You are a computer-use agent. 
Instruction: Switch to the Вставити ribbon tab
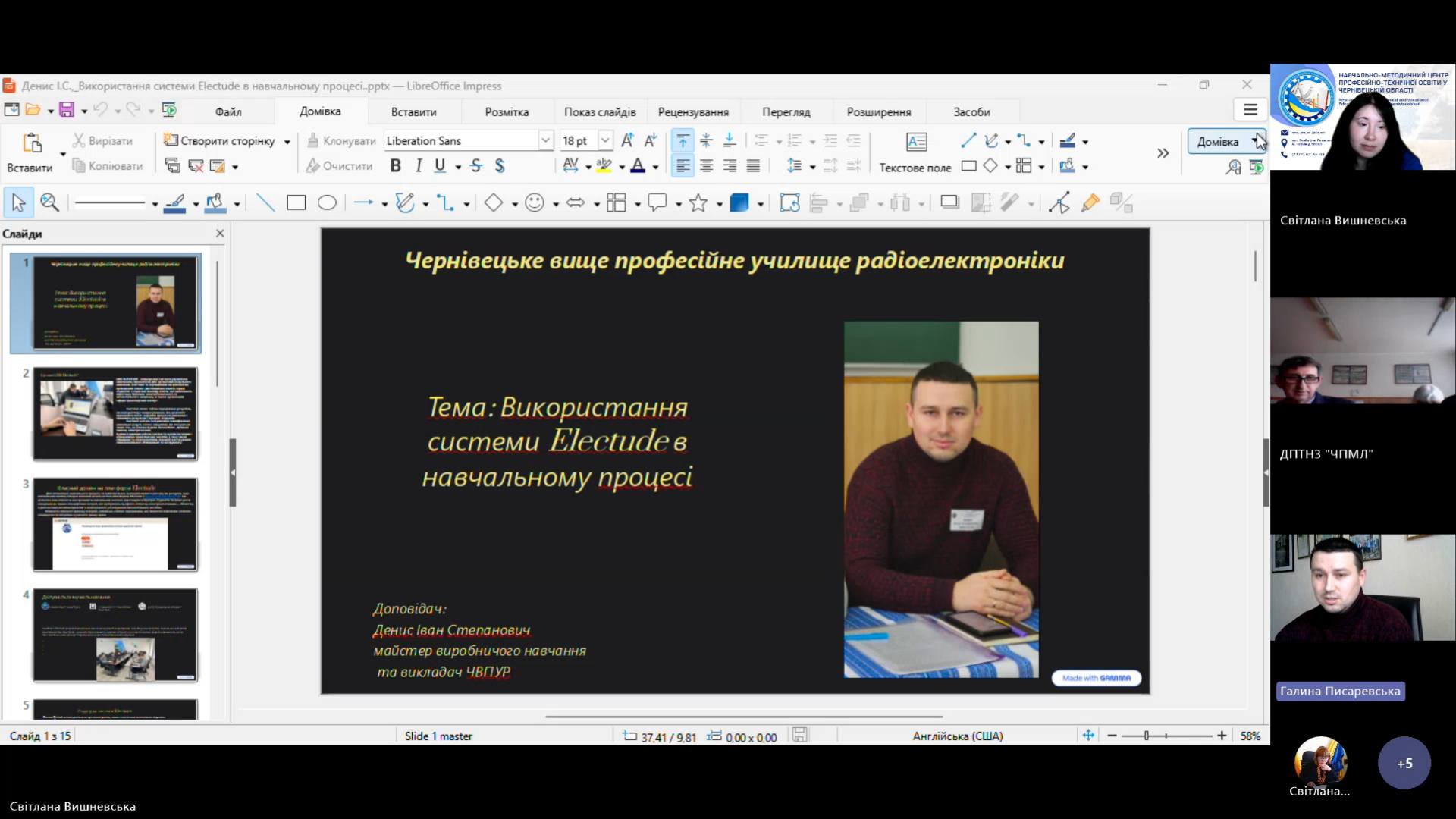pos(413,111)
